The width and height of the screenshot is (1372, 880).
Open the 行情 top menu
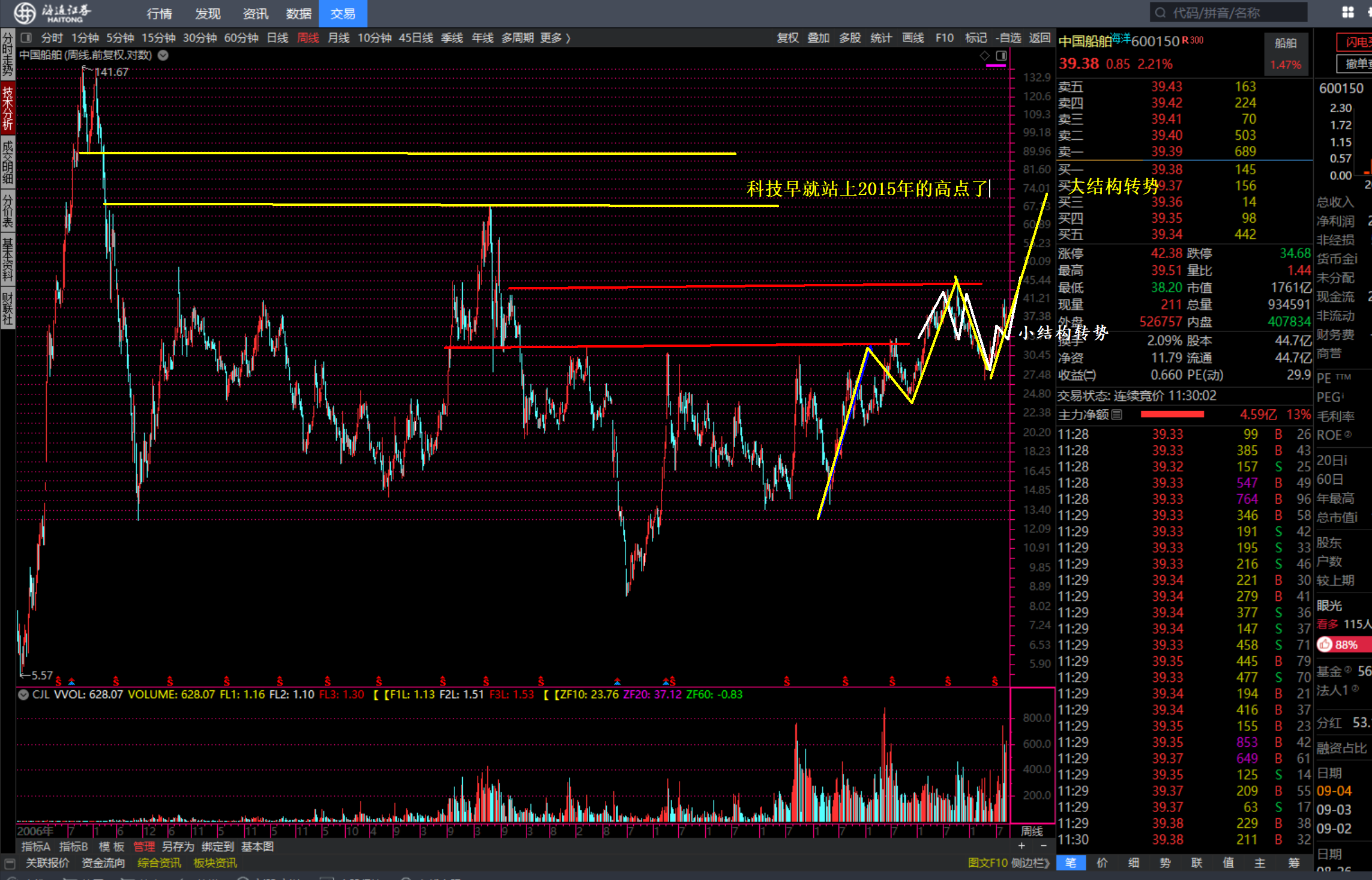[x=159, y=13]
